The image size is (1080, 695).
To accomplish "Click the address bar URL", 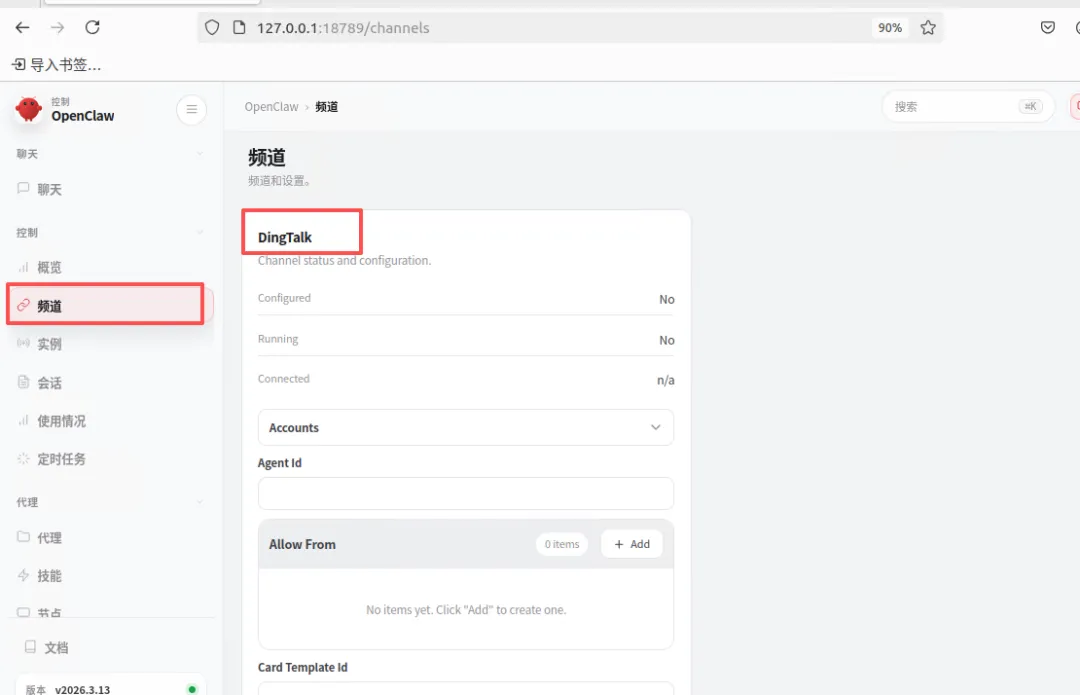I will tap(343, 28).
